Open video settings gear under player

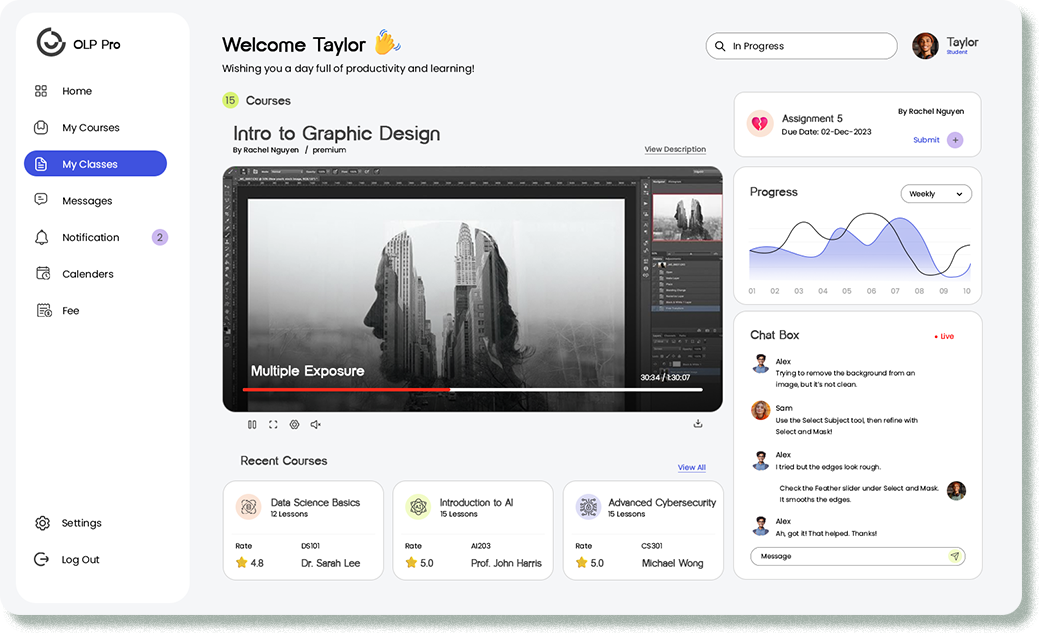pos(294,424)
